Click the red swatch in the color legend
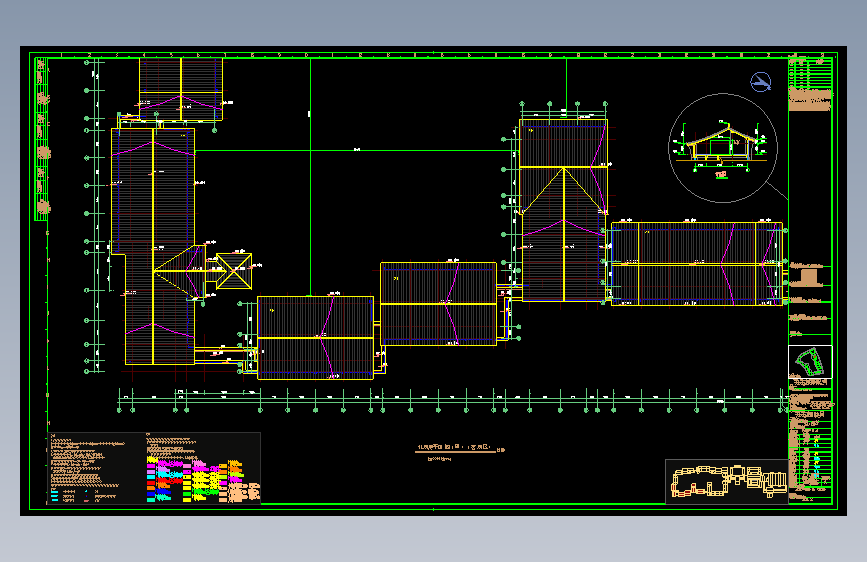The image size is (867, 562). tap(151, 483)
